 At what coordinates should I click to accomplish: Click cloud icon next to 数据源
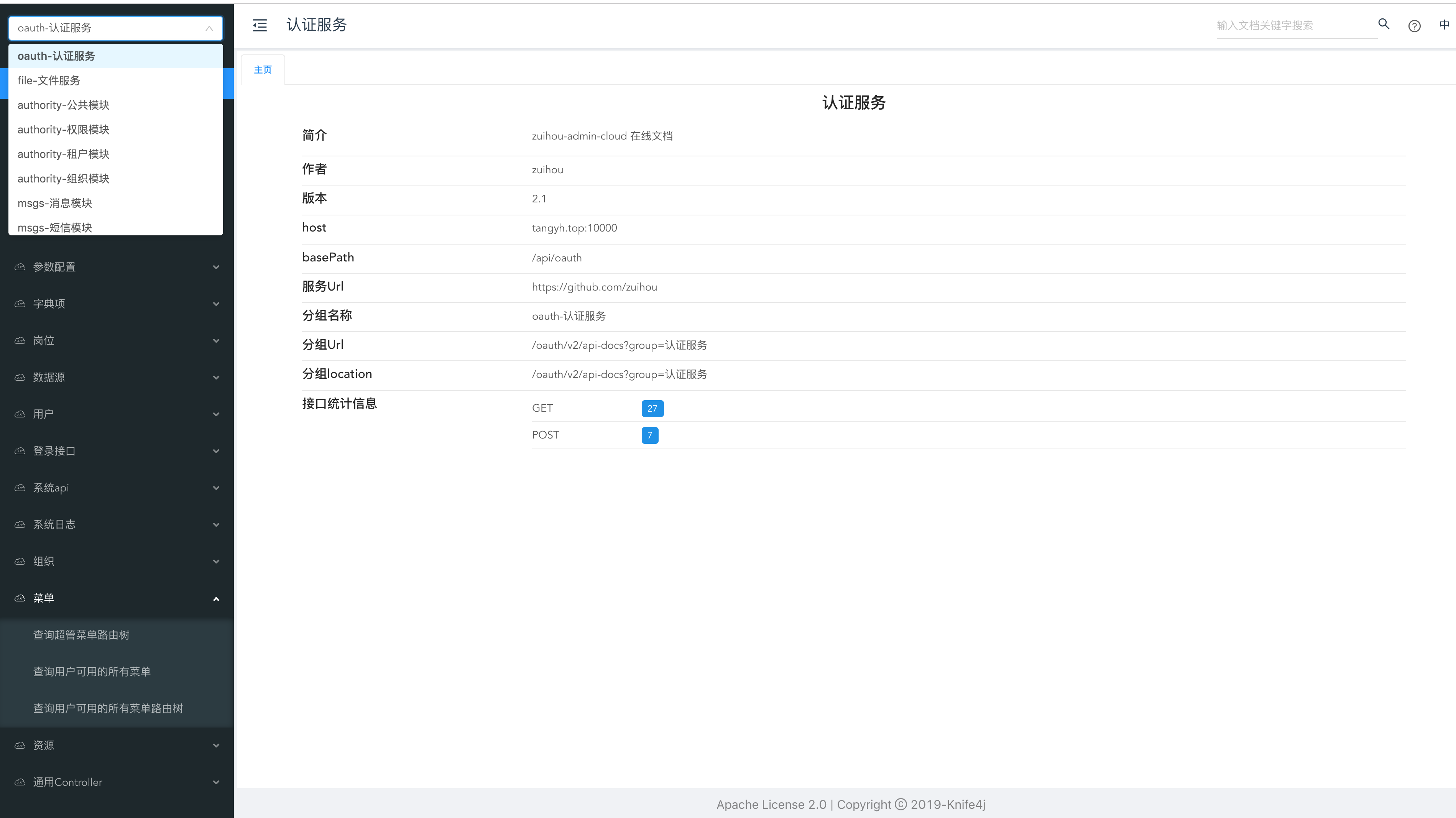pyautogui.click(x=20, y=377)
